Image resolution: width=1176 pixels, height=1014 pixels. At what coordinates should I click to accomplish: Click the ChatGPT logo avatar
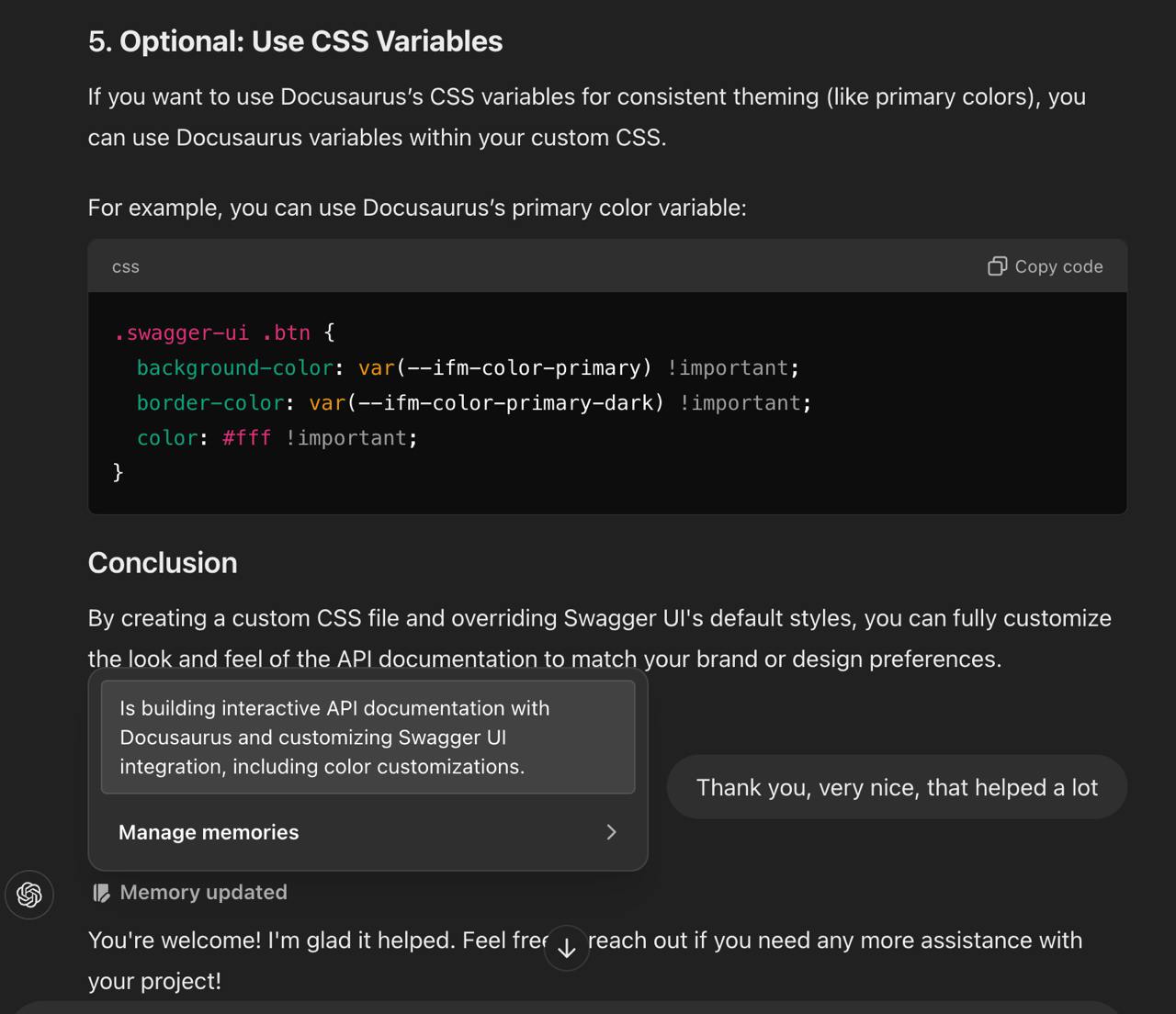(29, 895)
